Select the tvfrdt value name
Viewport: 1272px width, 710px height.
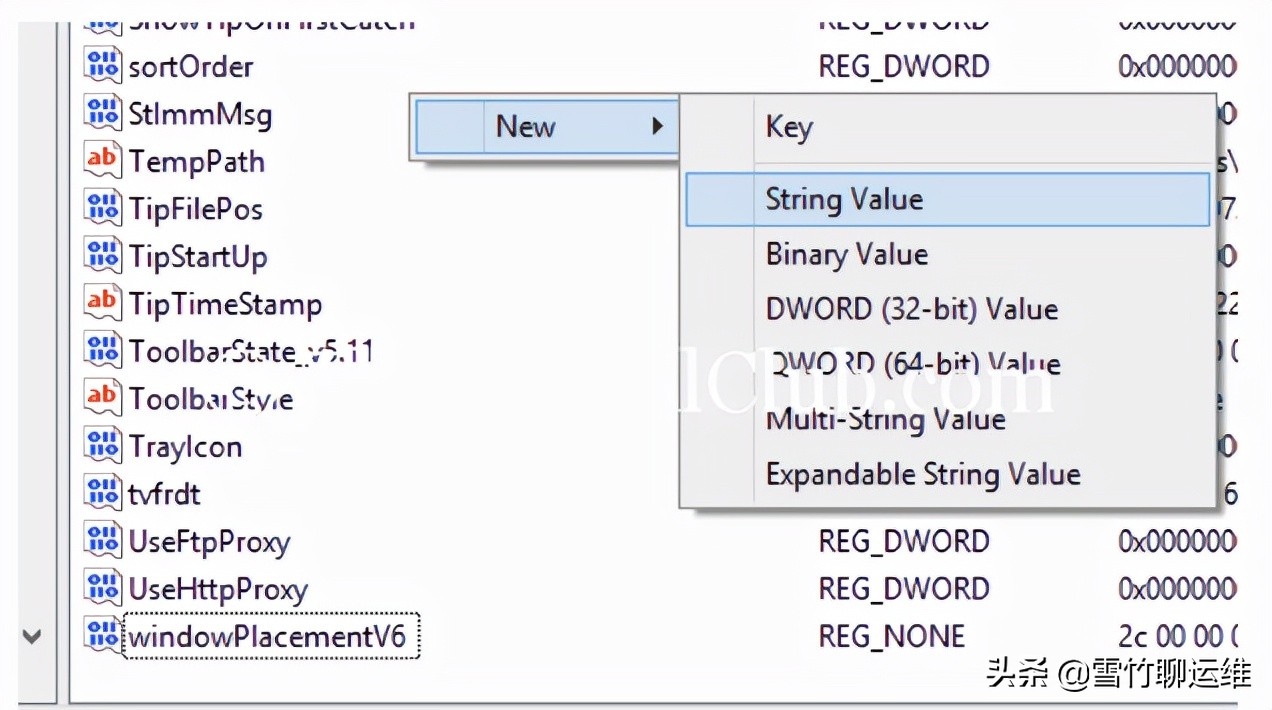(164, 494)
